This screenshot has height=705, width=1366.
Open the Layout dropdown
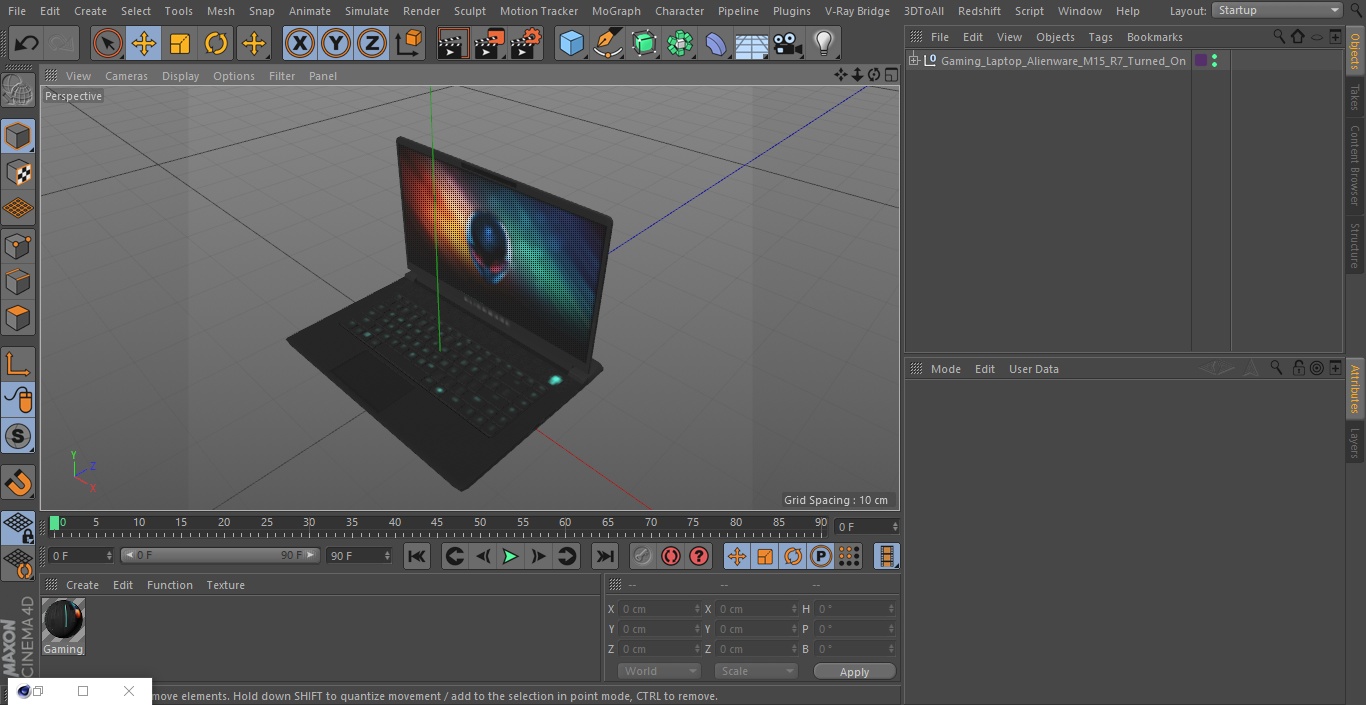[x=1277, y=10]
